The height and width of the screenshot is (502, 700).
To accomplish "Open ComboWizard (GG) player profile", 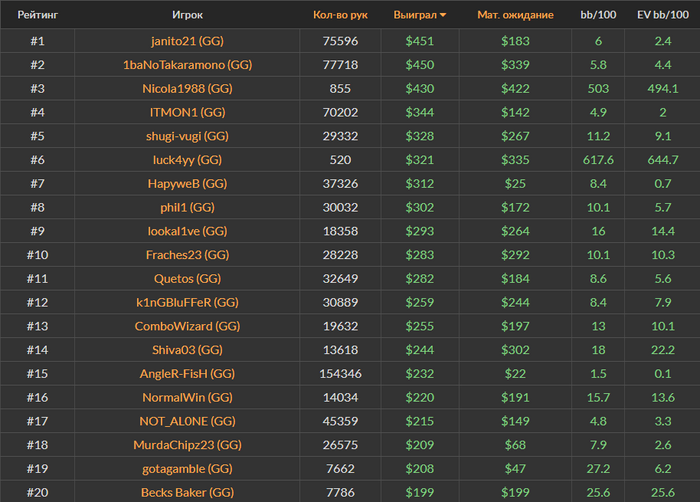I will point(187,326).
